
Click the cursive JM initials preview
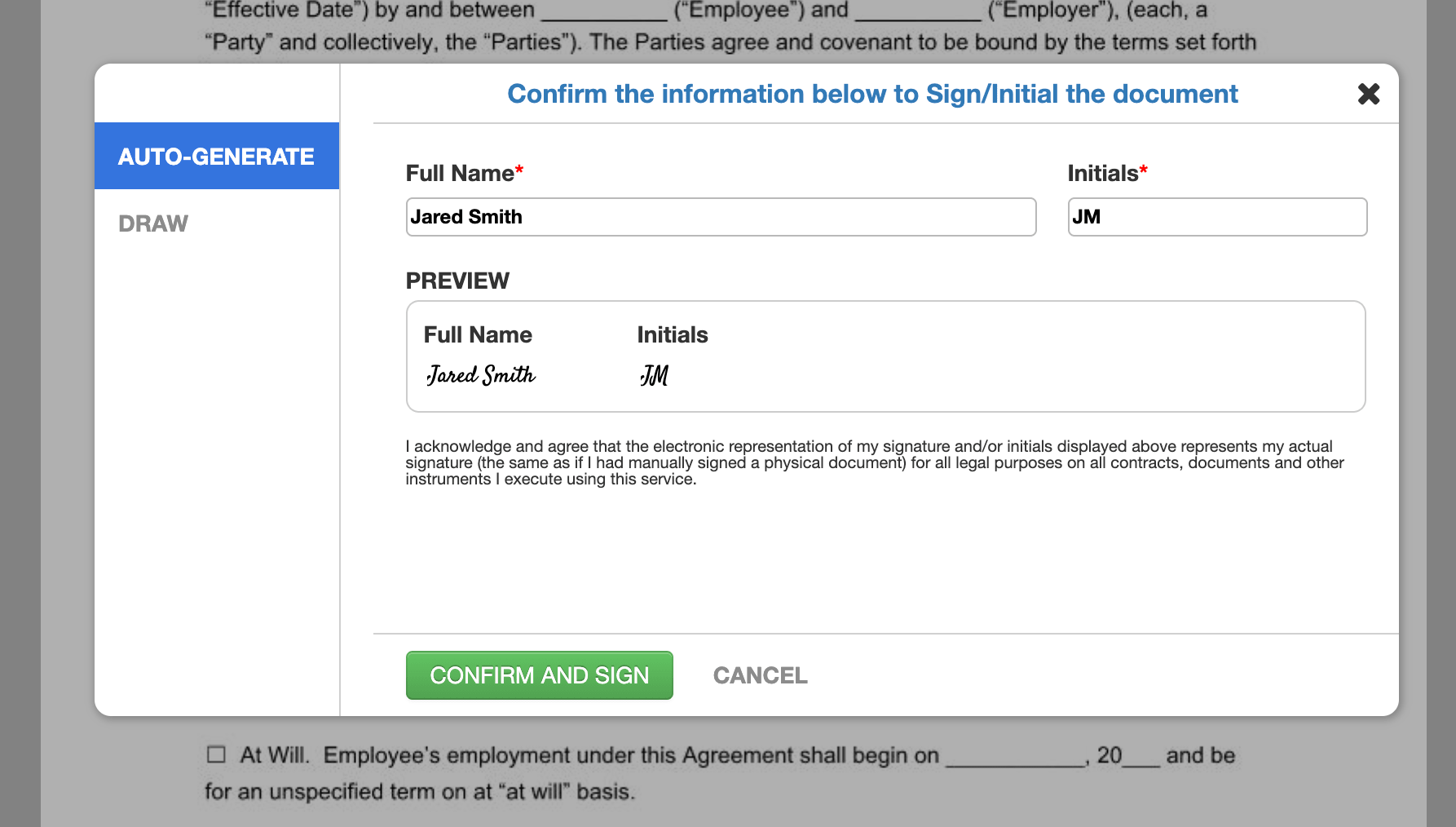pos(654,375)
